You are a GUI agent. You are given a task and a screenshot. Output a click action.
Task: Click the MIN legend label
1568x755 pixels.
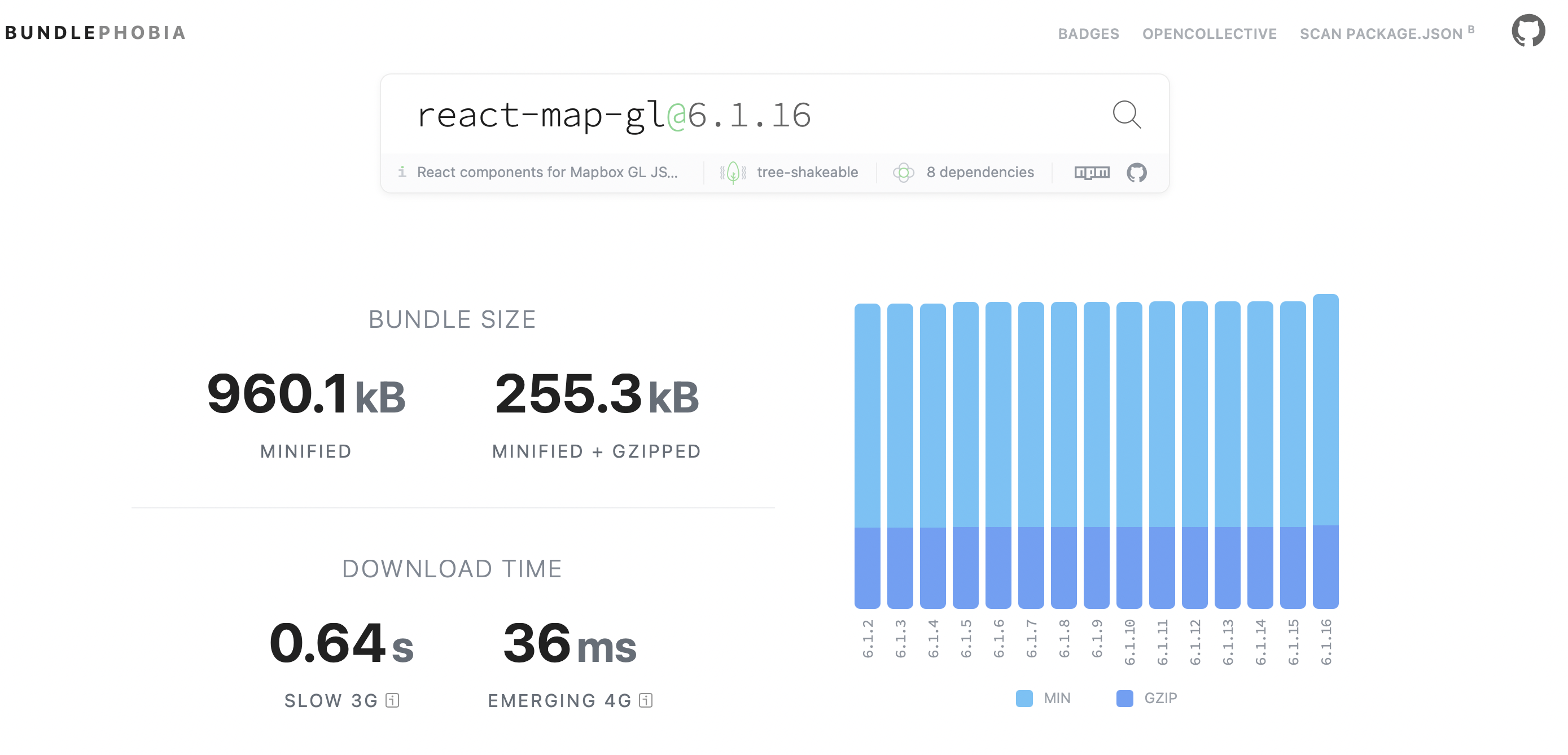click(1057, 699)
